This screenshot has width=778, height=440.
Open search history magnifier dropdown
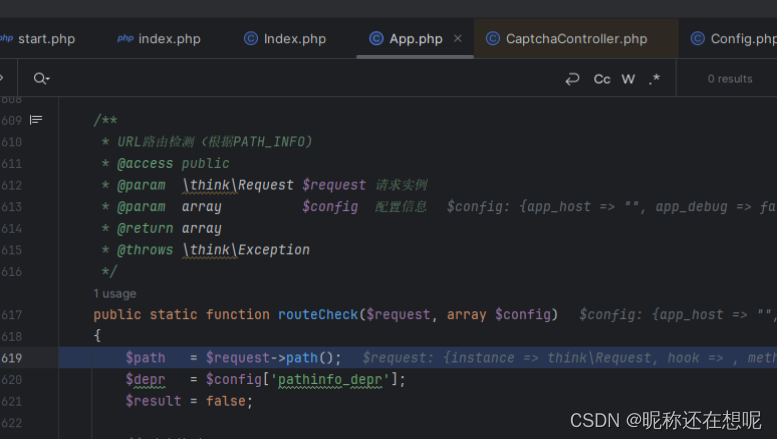(x=41, y=78)
